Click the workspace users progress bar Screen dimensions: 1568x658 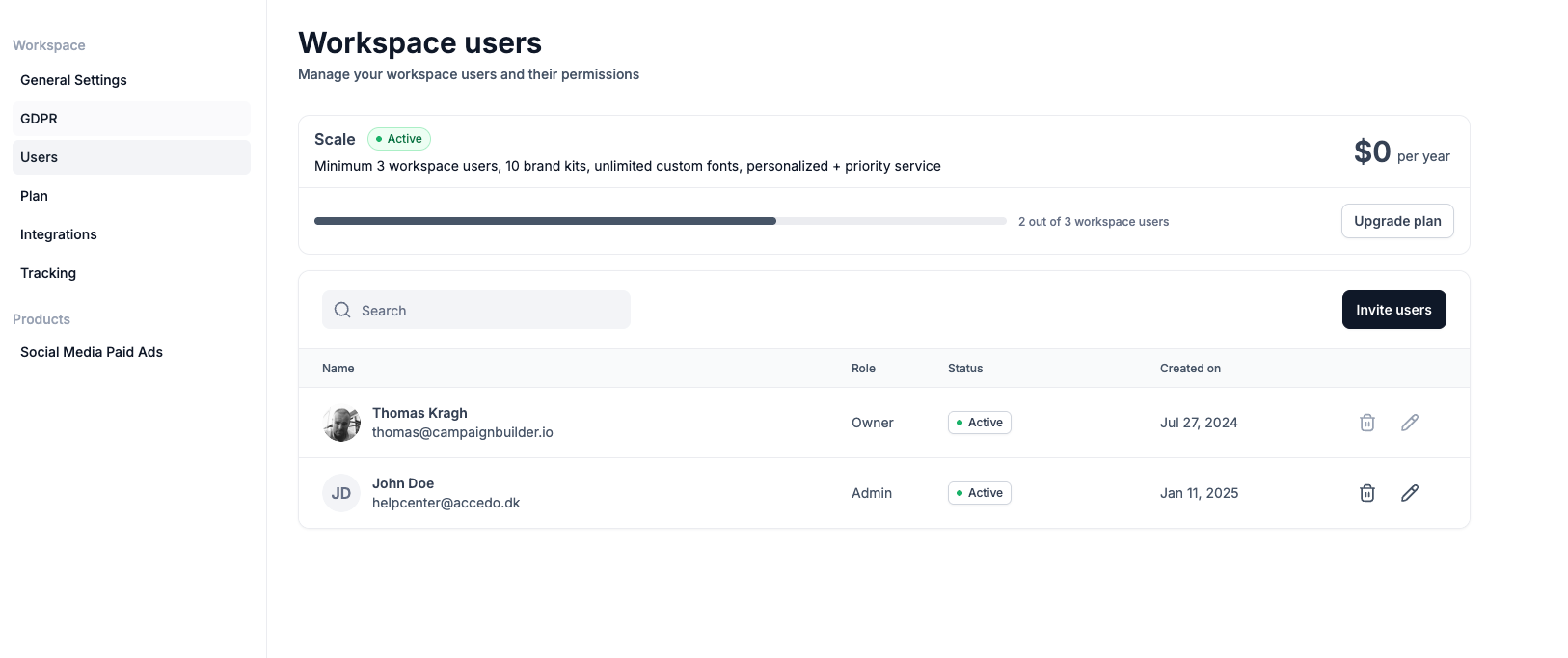point(660,221)
